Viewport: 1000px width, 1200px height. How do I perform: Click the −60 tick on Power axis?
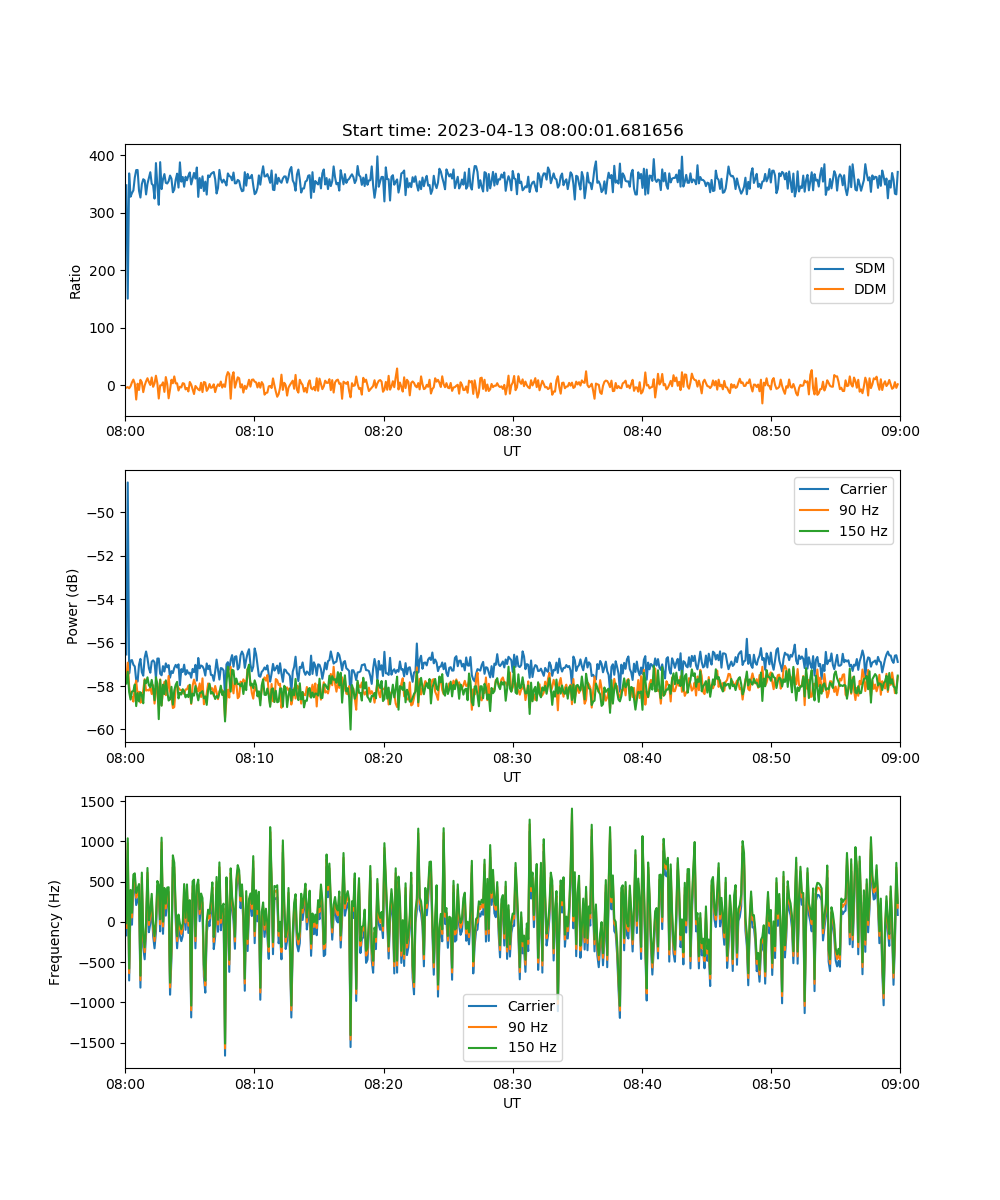click(103, 729)
